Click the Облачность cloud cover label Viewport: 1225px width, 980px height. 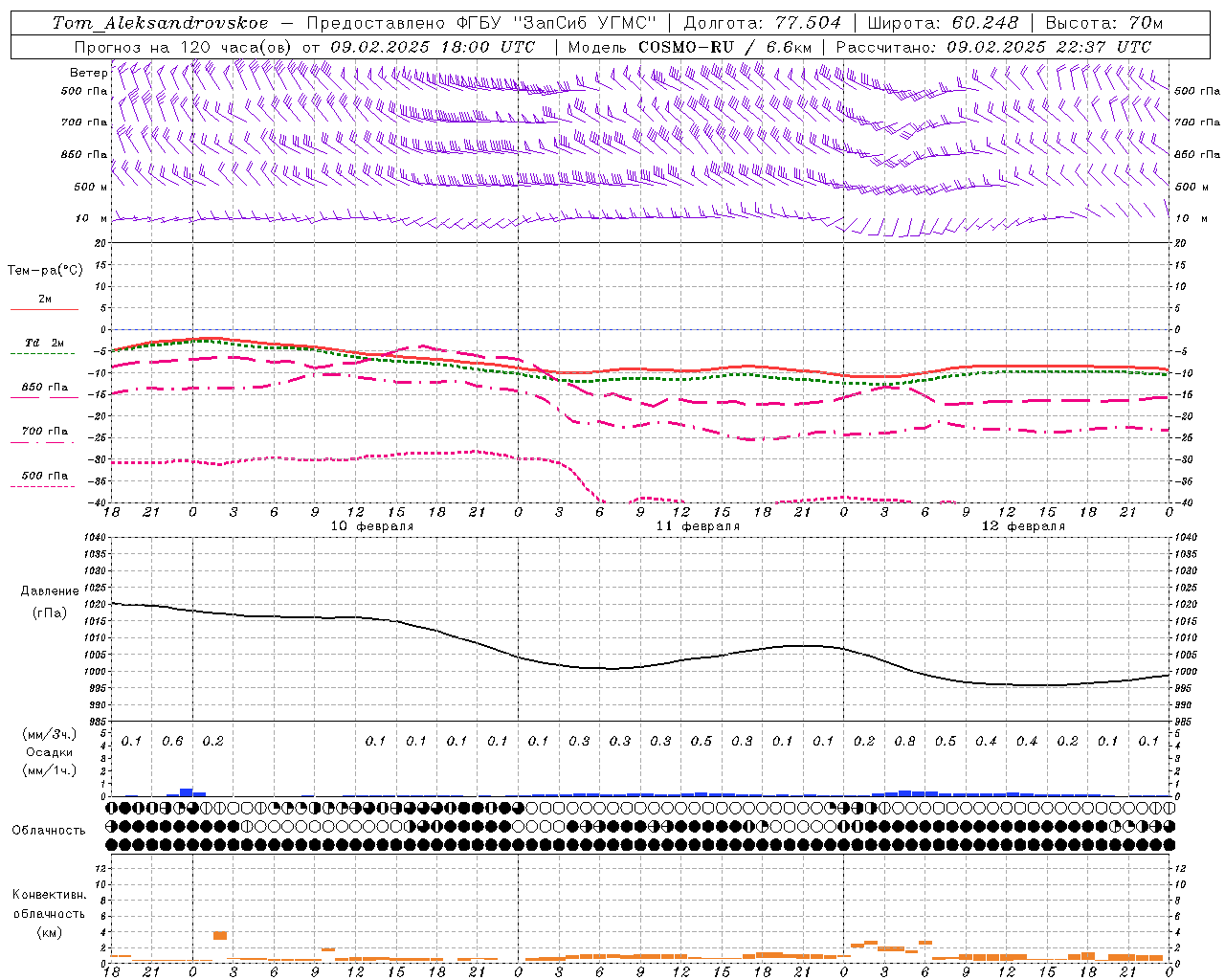[49, 830]
